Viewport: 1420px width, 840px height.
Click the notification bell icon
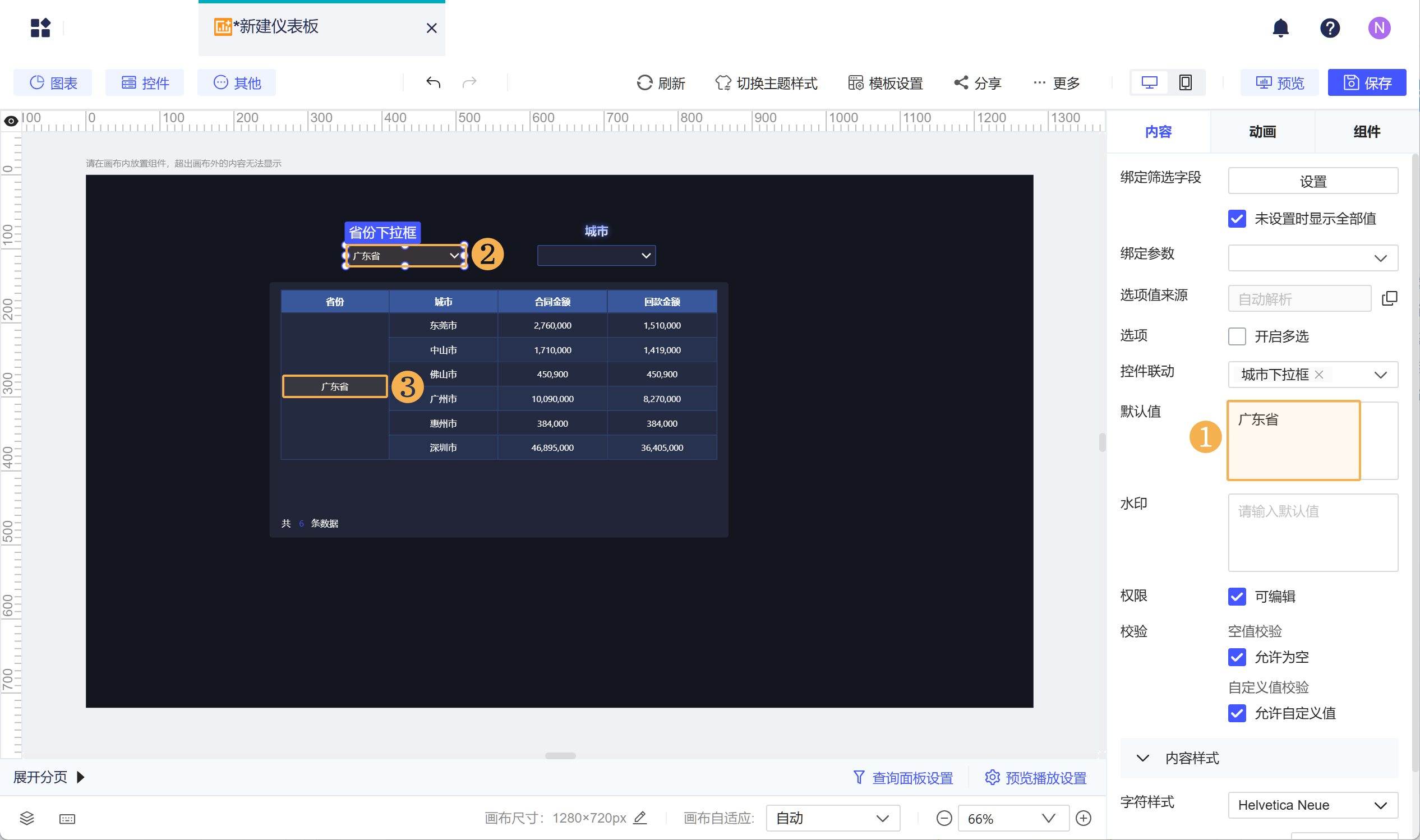coord(1280,27)
